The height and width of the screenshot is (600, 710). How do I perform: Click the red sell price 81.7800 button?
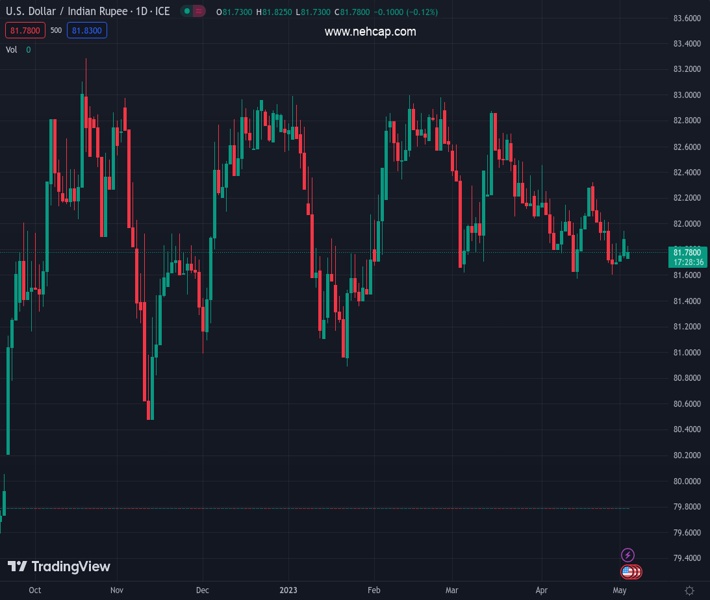(24, 30)
